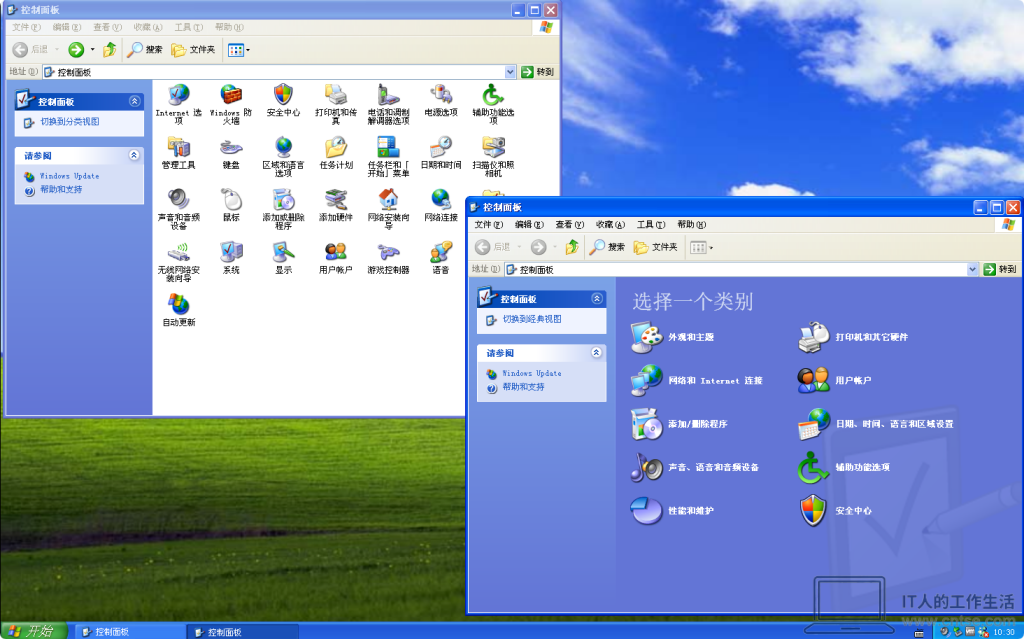Collapse 控制面板 sidebar panel in back window

[x=135, y=101]
